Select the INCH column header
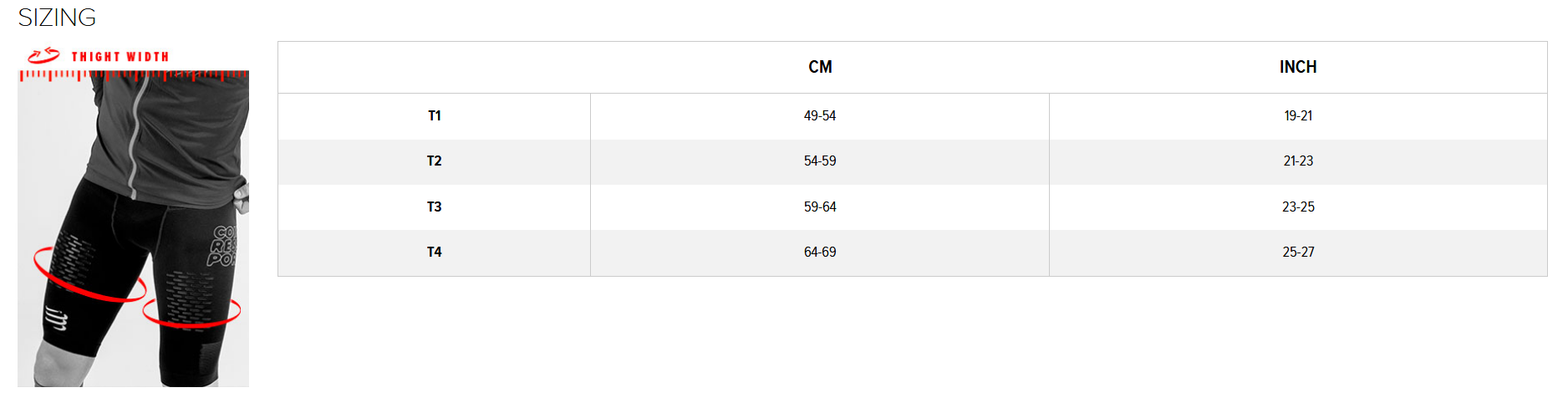Image resolution: width=1568 pixels, height=398 pixels. pos(1297,67)
